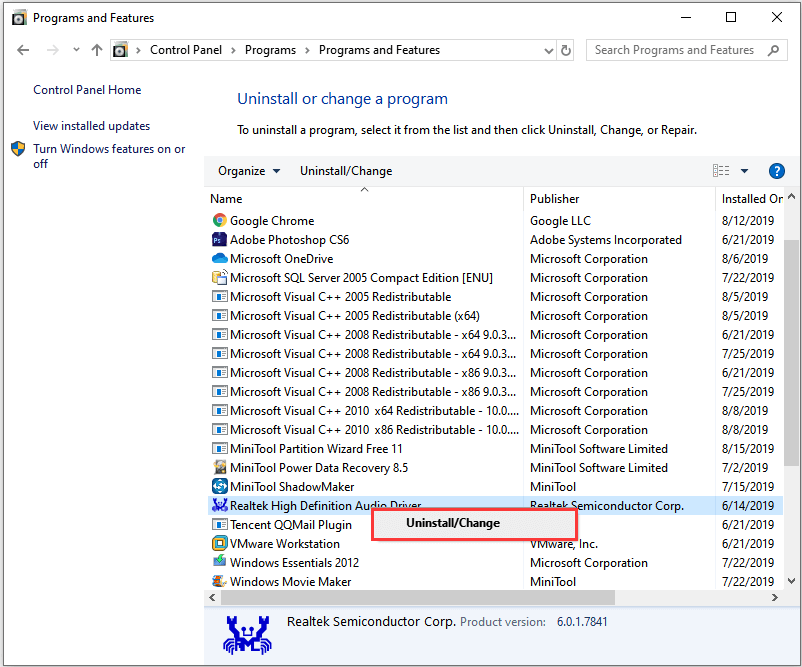Click the Microsoft OneDrive cloud icon

click(219, 258)
